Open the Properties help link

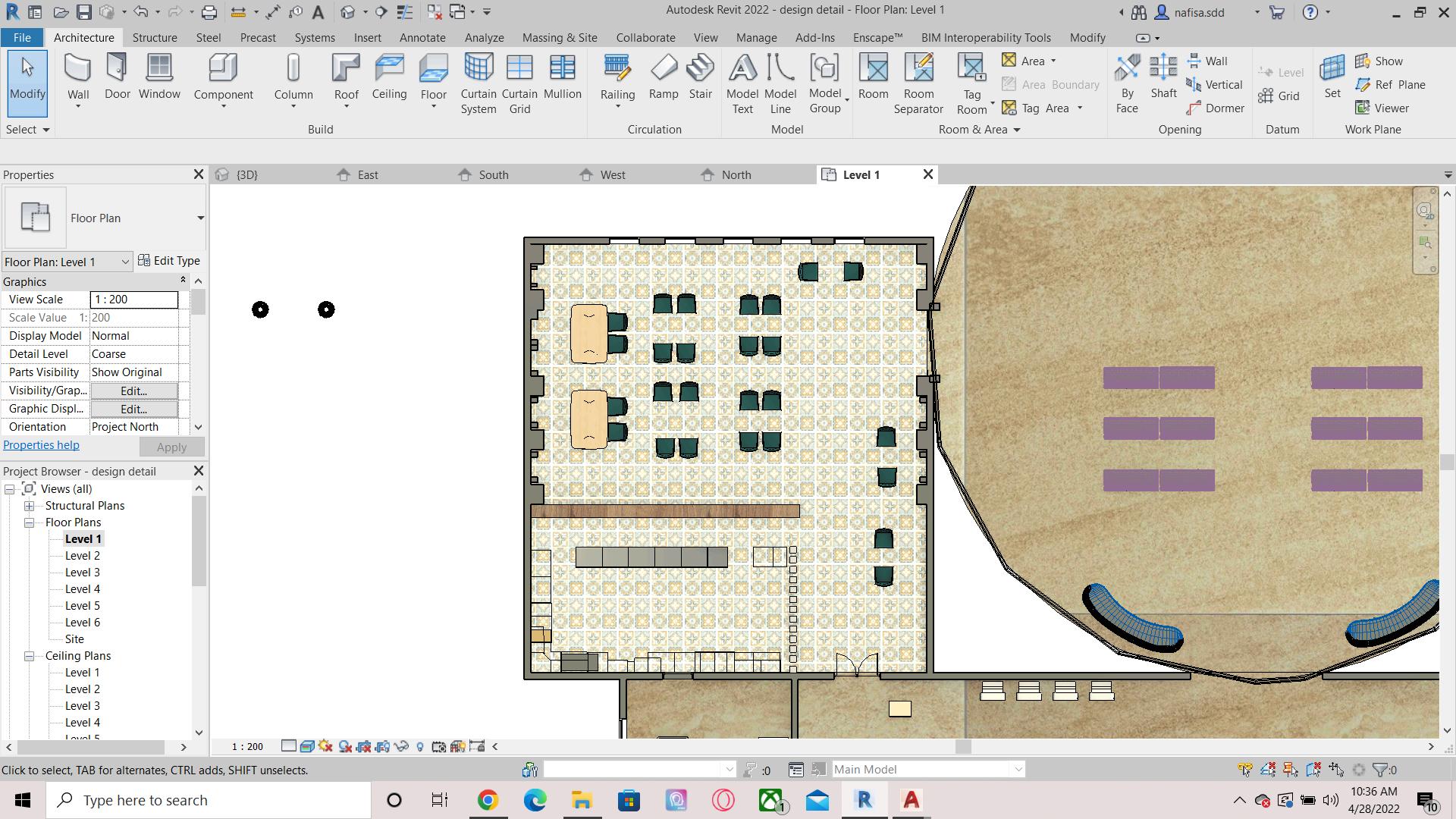(x=41, y=445)
